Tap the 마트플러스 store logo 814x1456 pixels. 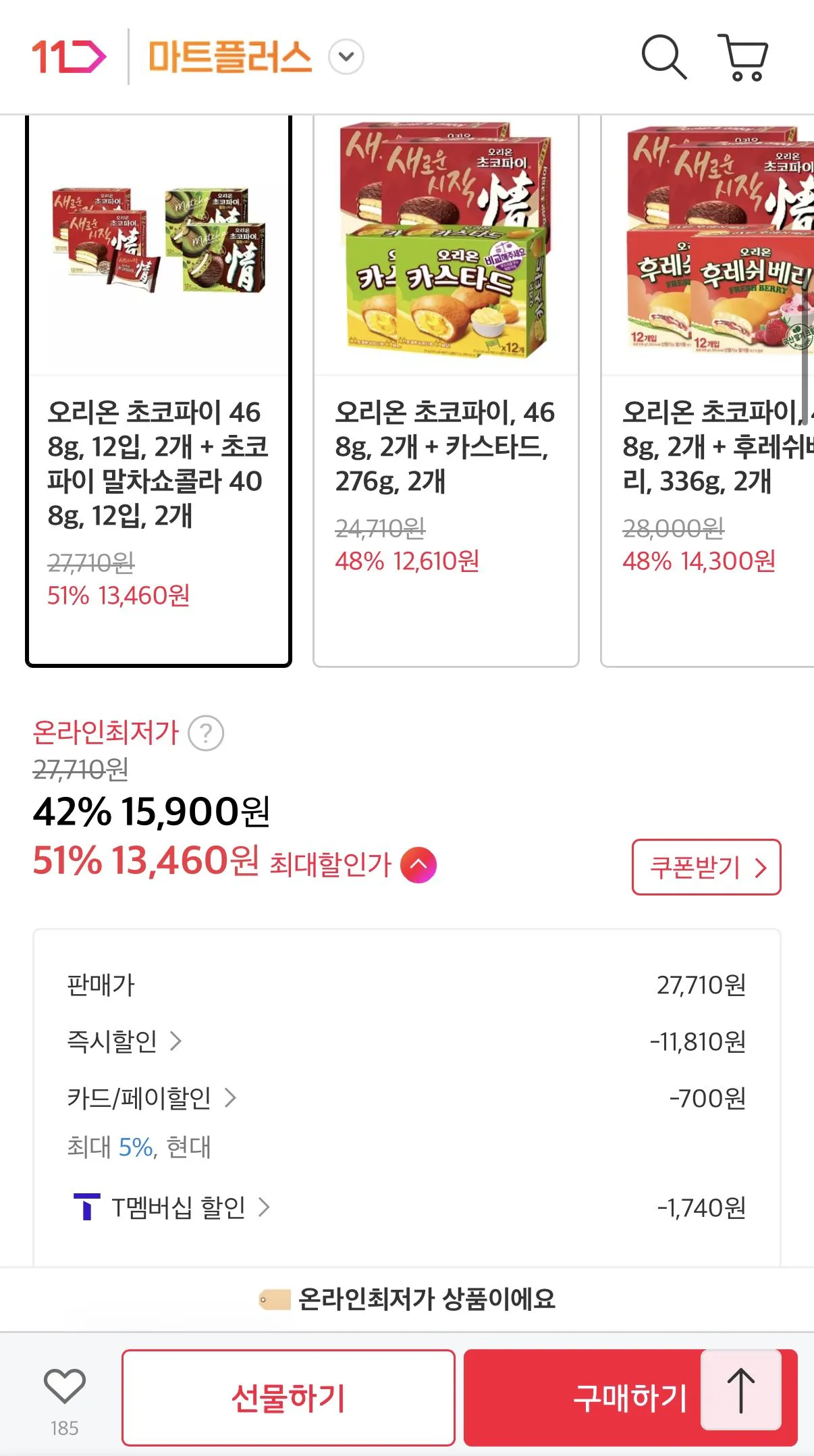229,57
